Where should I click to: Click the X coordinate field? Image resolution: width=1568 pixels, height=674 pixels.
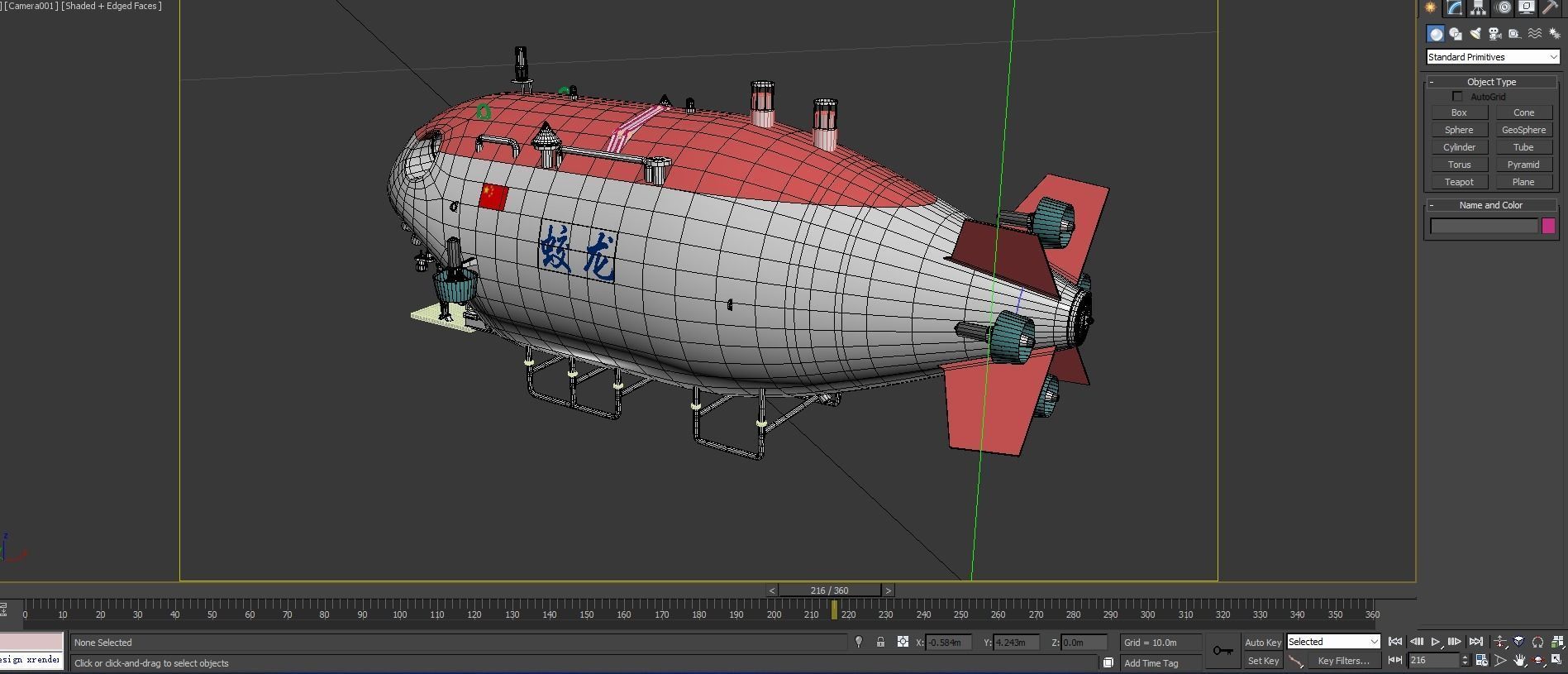tap(948, 643)
